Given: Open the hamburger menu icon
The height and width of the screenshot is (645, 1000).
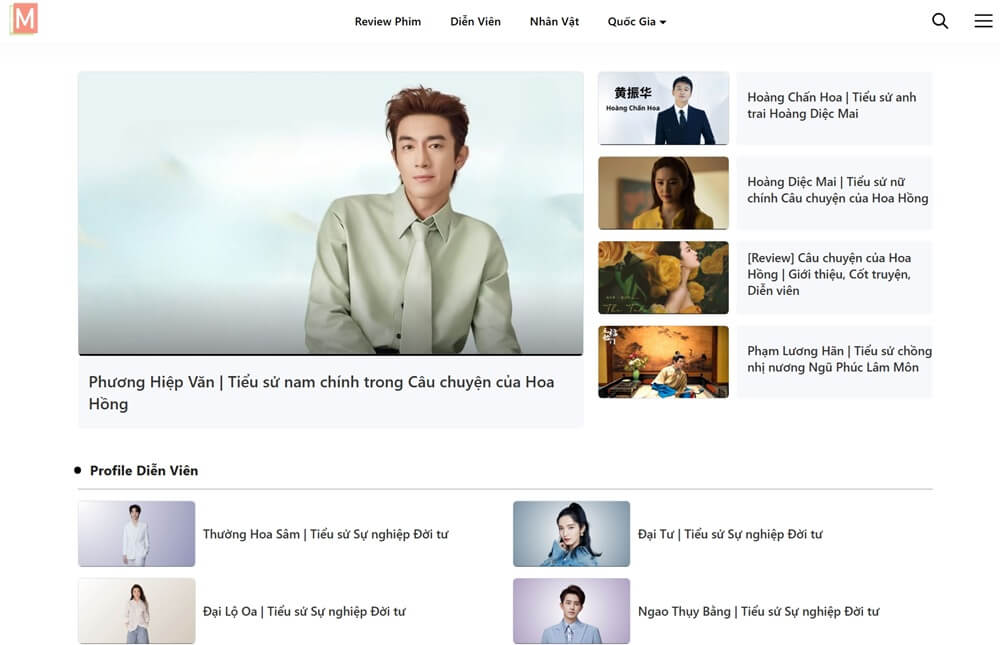Looking at the screenshot, I should click(x=983, y=21).
